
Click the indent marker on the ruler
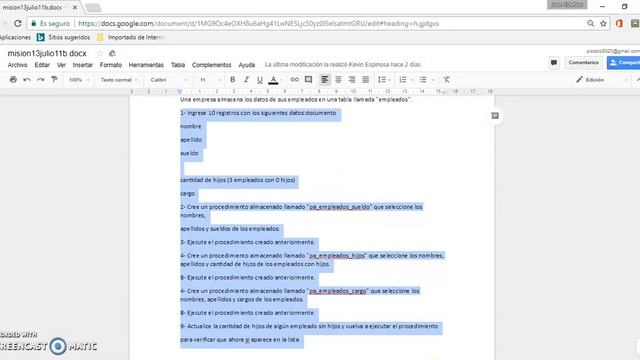click(x=180, y=91)
